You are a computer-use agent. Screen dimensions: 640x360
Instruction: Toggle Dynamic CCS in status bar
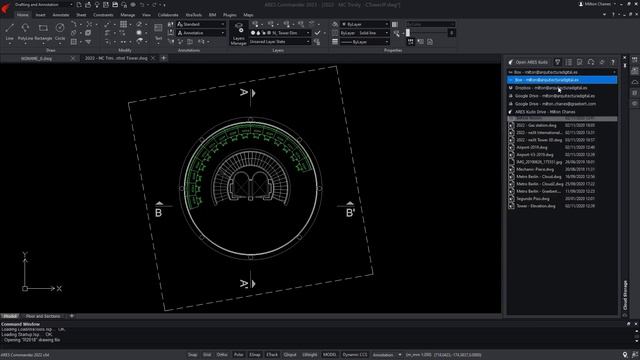click(355, 355)
